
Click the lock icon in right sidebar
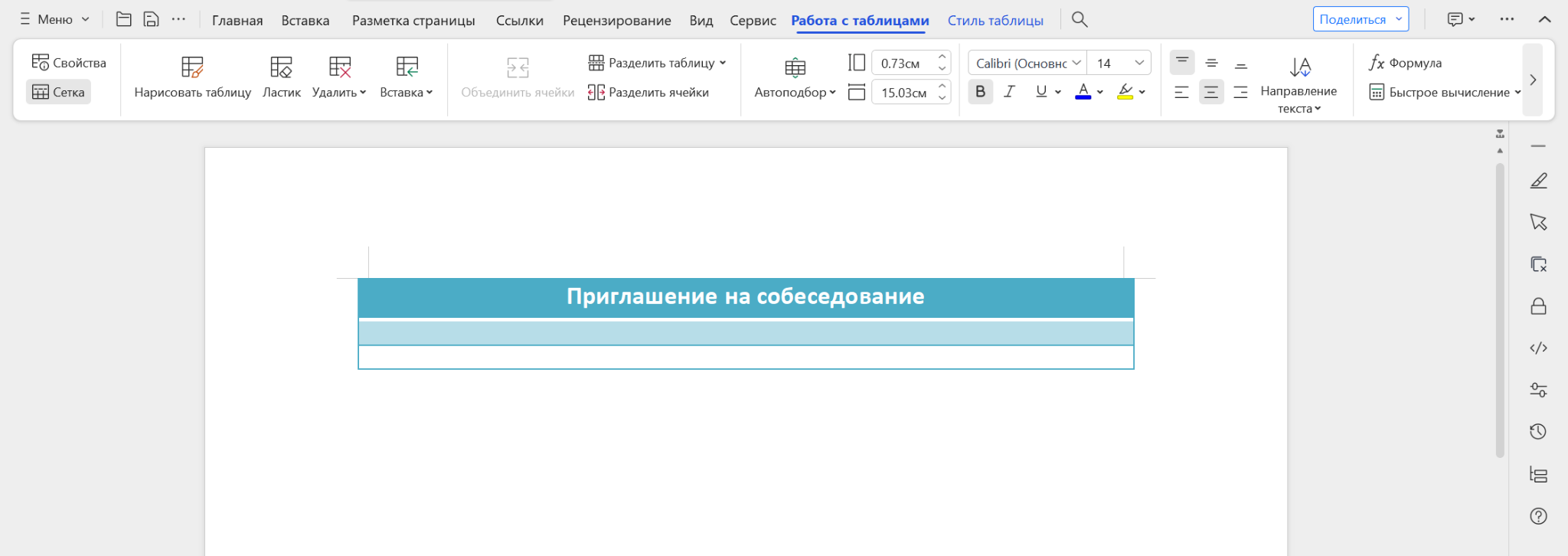point(1538,306)
